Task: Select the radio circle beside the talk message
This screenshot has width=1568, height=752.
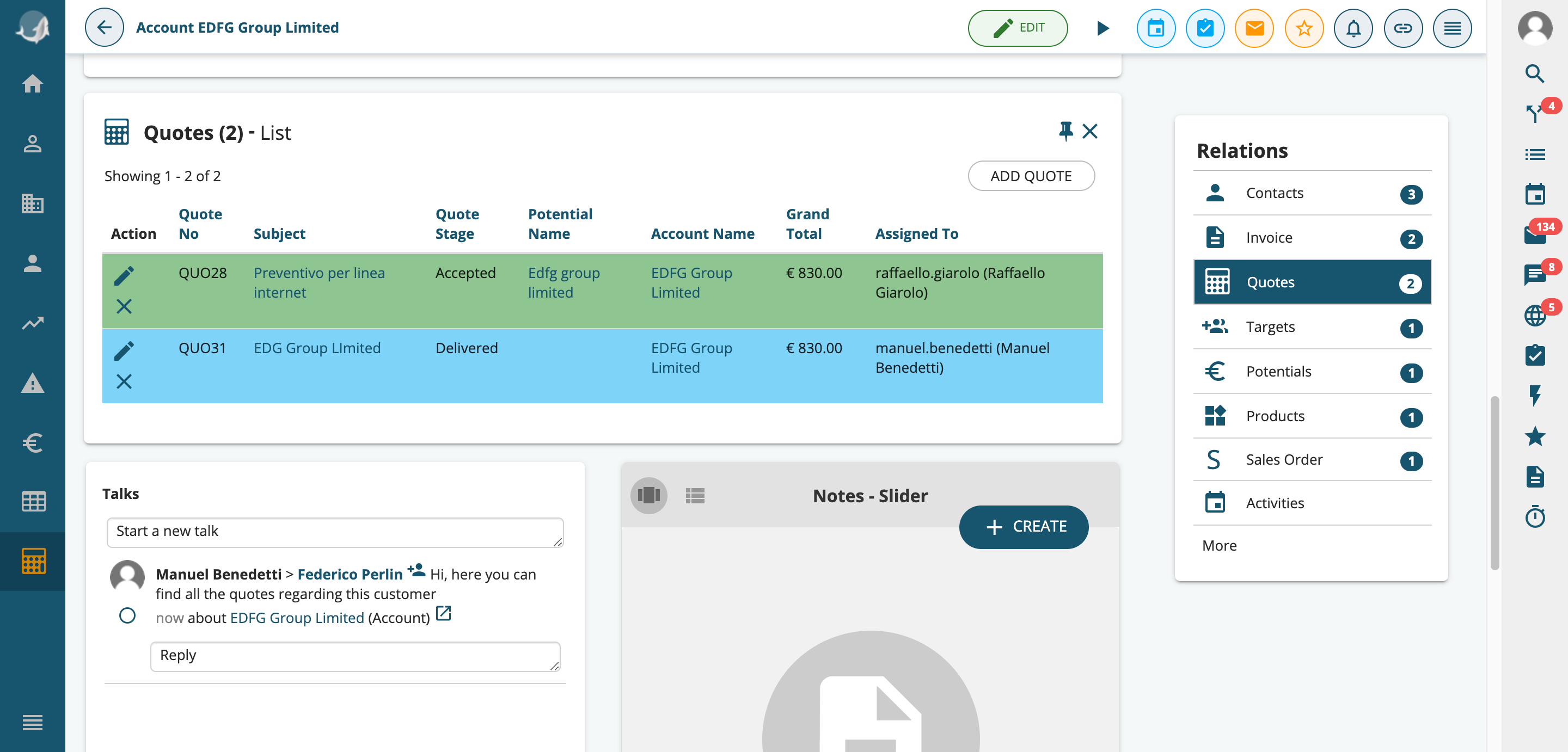Action: [127, 616]
